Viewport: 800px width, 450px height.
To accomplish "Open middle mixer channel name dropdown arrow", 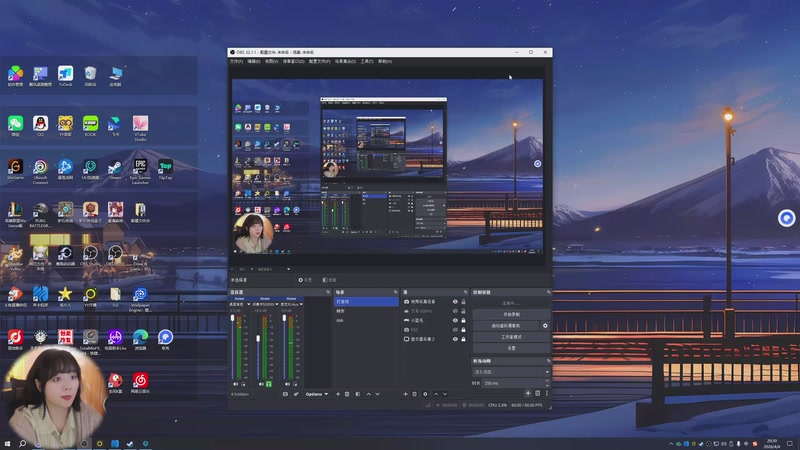I will [x=277, y=305].
